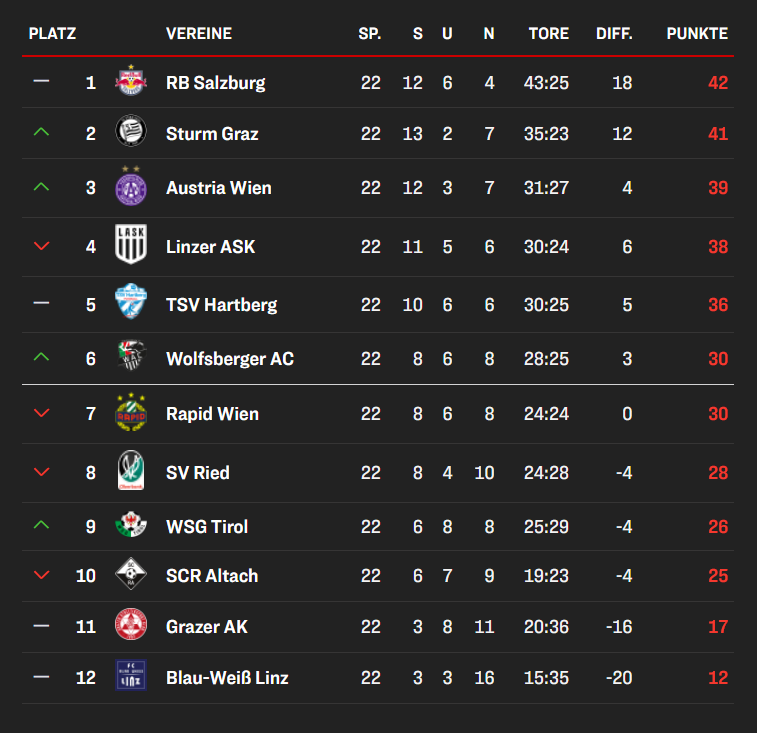The image size is (757, 733).
Task: Open the Linzer ASK team page
Action: pos(210,246)
